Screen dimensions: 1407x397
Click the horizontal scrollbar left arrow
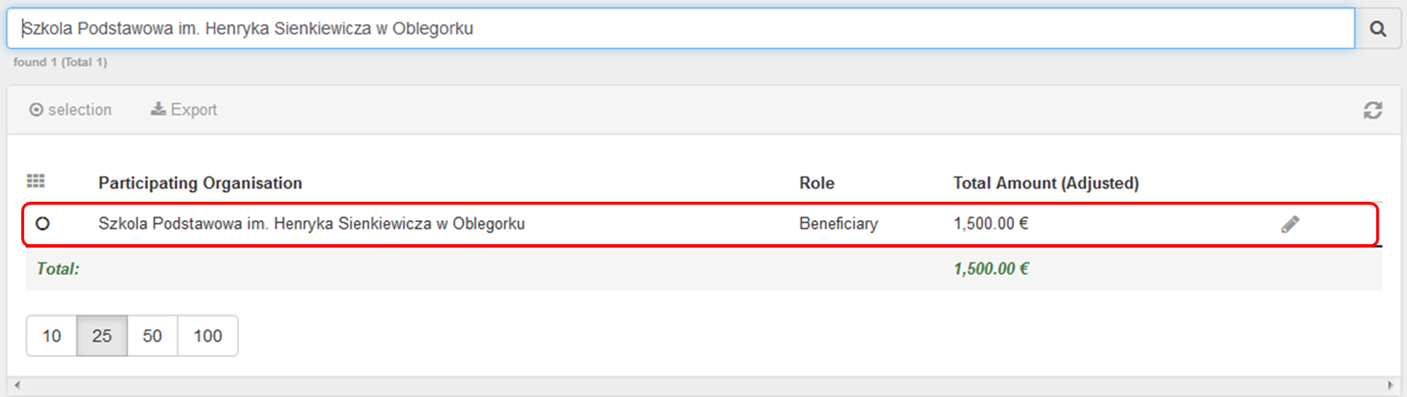point(14,385)
